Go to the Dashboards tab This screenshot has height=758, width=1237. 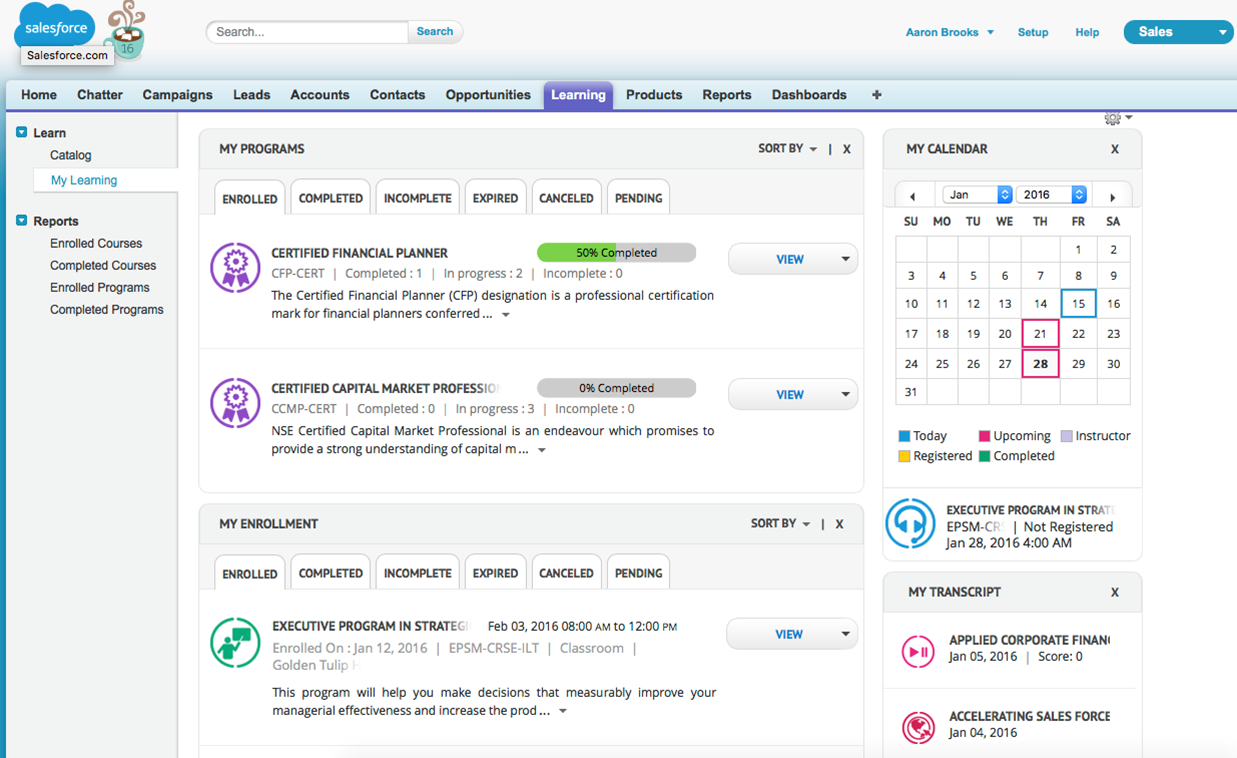809,95
